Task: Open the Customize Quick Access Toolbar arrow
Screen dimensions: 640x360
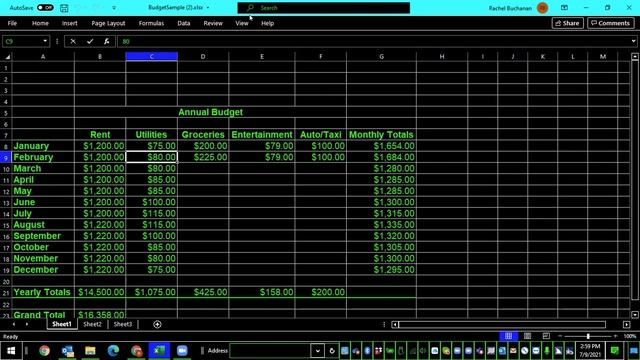Action: (114, 8)
